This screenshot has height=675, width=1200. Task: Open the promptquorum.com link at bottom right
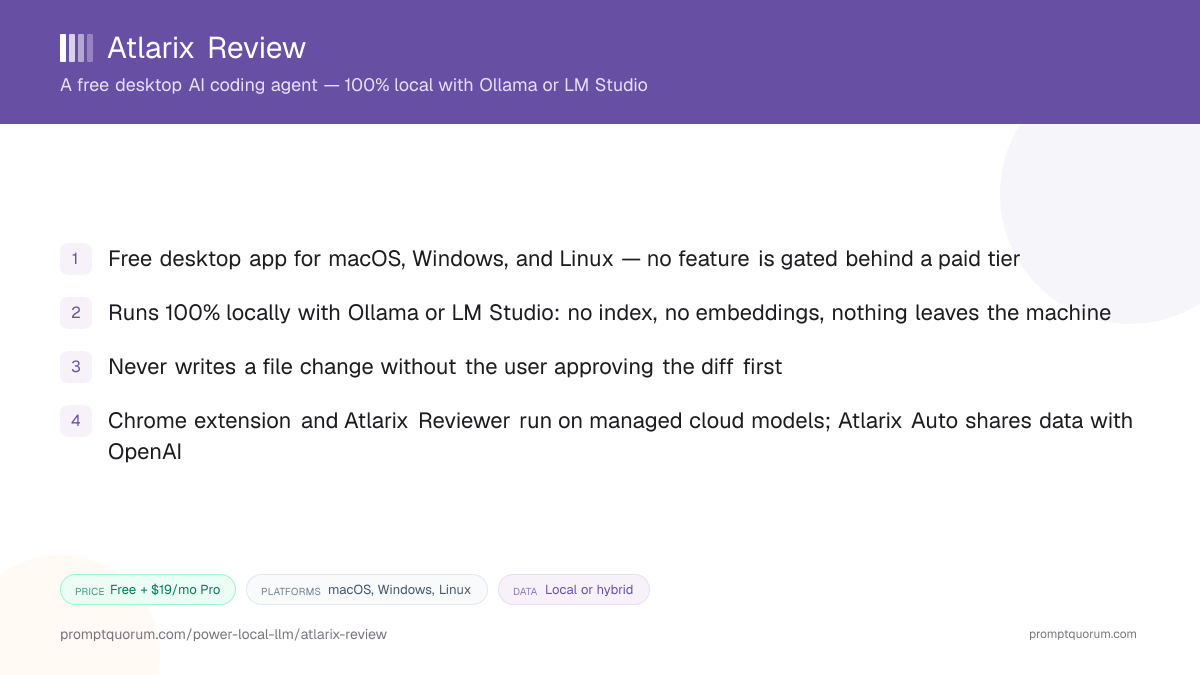[1082, 634]
